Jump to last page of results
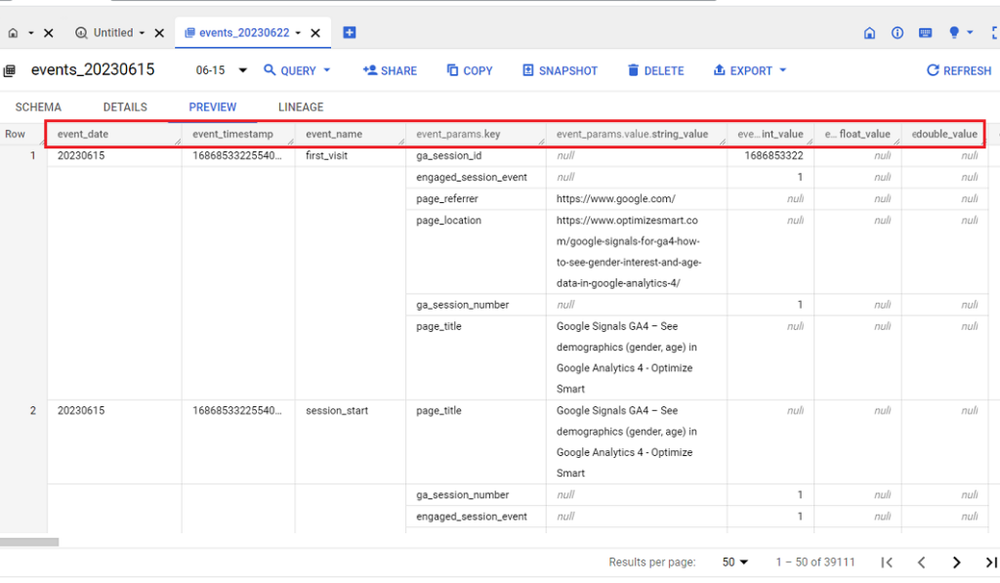The width and height of the screenshot is (1000, 583). point(990,563)
